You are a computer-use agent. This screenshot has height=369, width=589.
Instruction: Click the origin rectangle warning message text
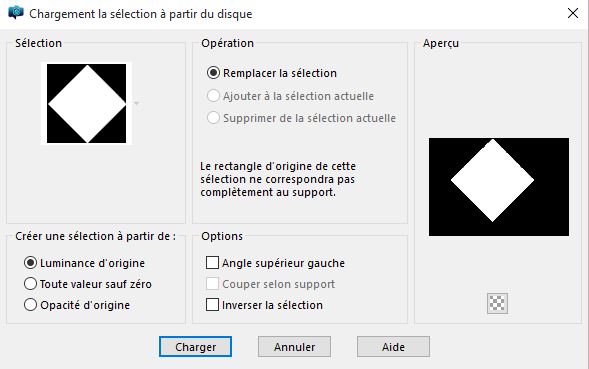click(278, 179)
